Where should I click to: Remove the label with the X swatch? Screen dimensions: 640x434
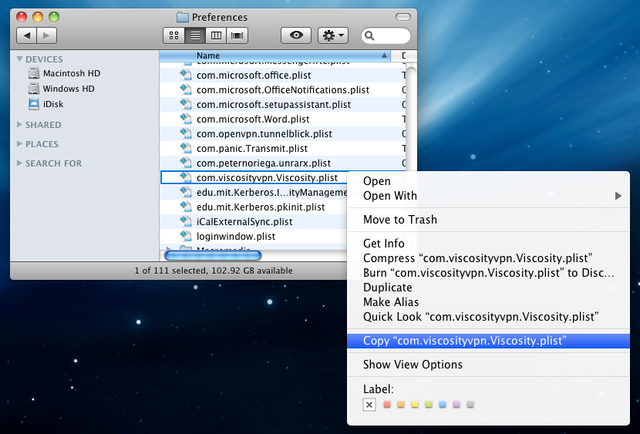369,405
